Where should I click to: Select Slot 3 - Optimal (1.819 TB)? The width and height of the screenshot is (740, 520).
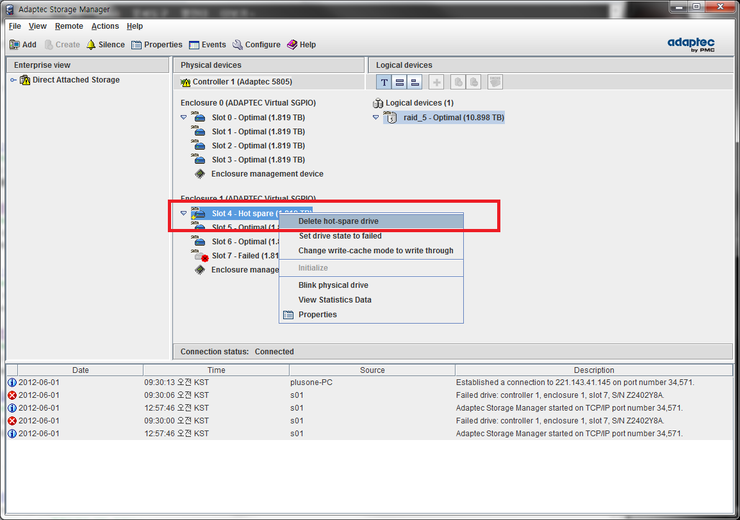(258, 159)
